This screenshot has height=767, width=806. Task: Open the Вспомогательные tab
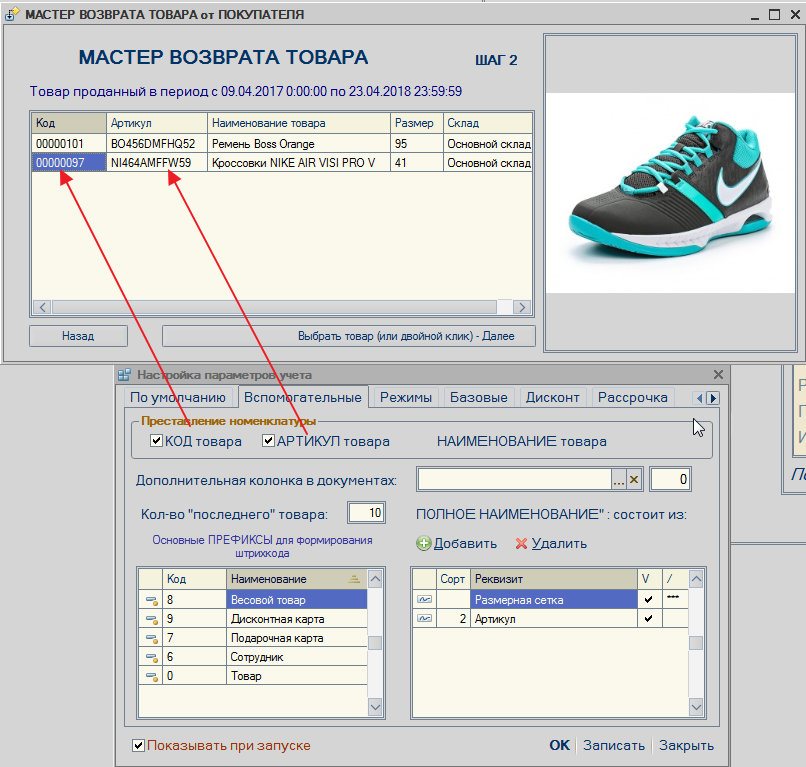point(303,397)
